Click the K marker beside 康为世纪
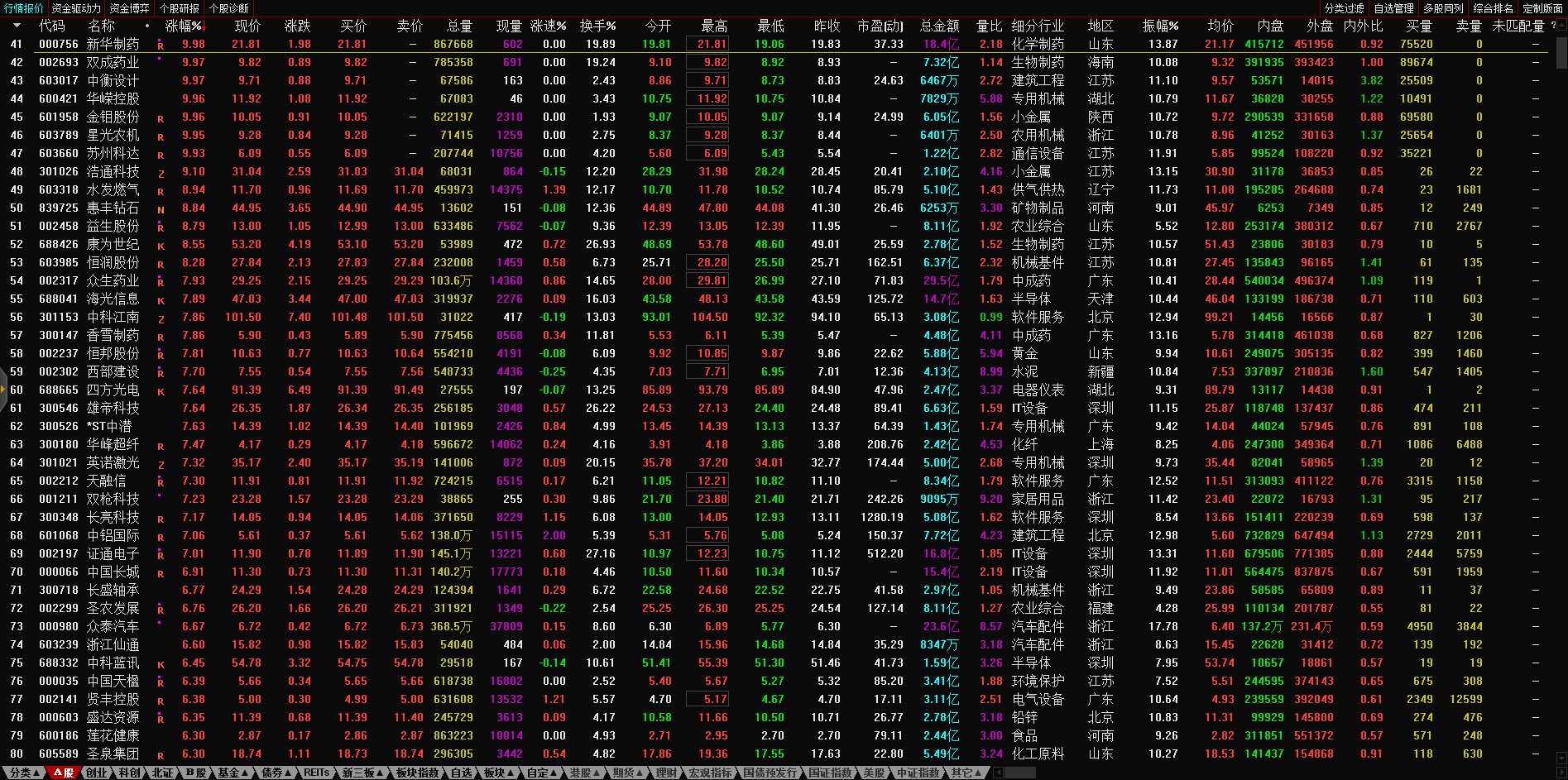Viewport: 1568px width, 780px height. pyautogui.click(x=161, y=246)
